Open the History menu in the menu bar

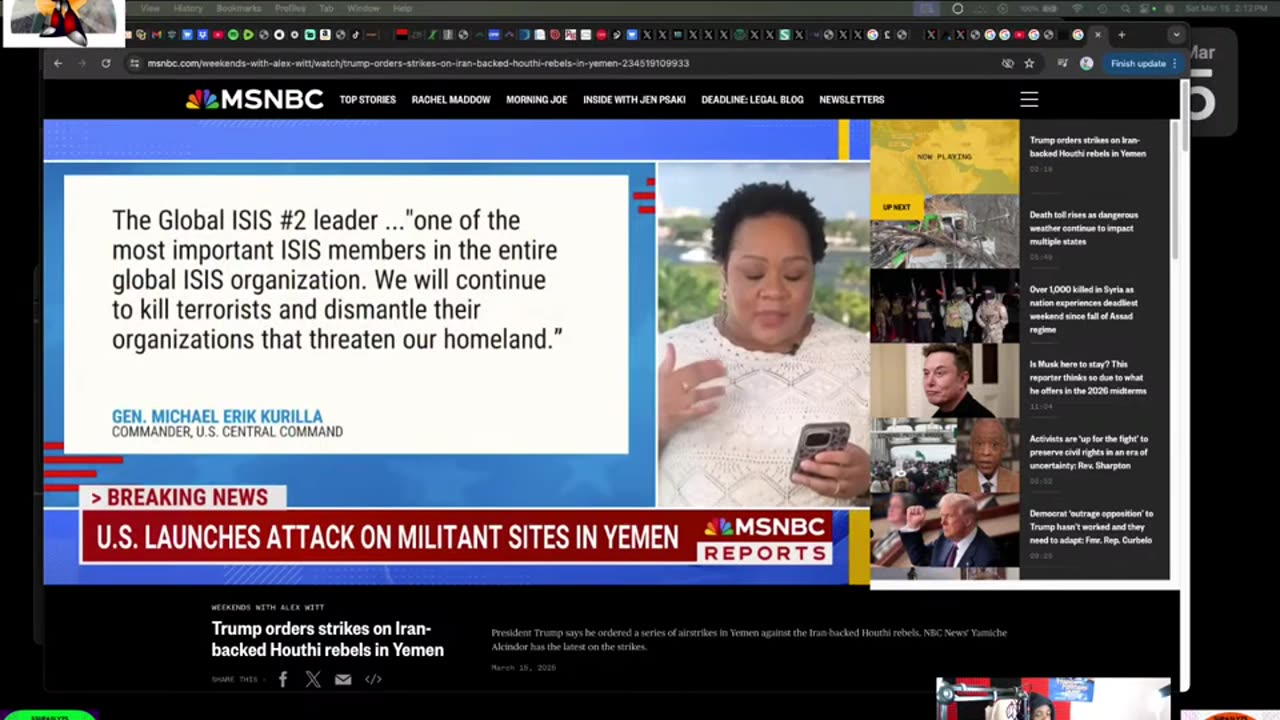coord(188,8)
